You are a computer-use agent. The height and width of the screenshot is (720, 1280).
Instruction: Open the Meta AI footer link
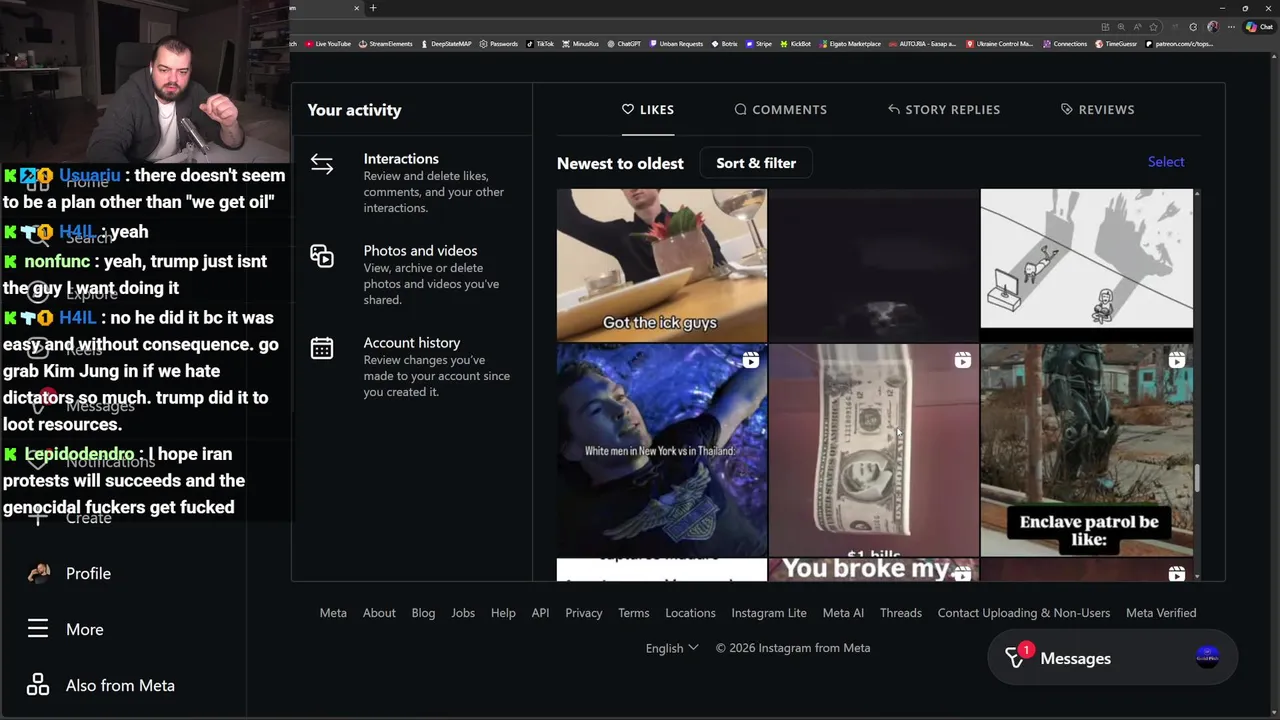tap(843, 613)
